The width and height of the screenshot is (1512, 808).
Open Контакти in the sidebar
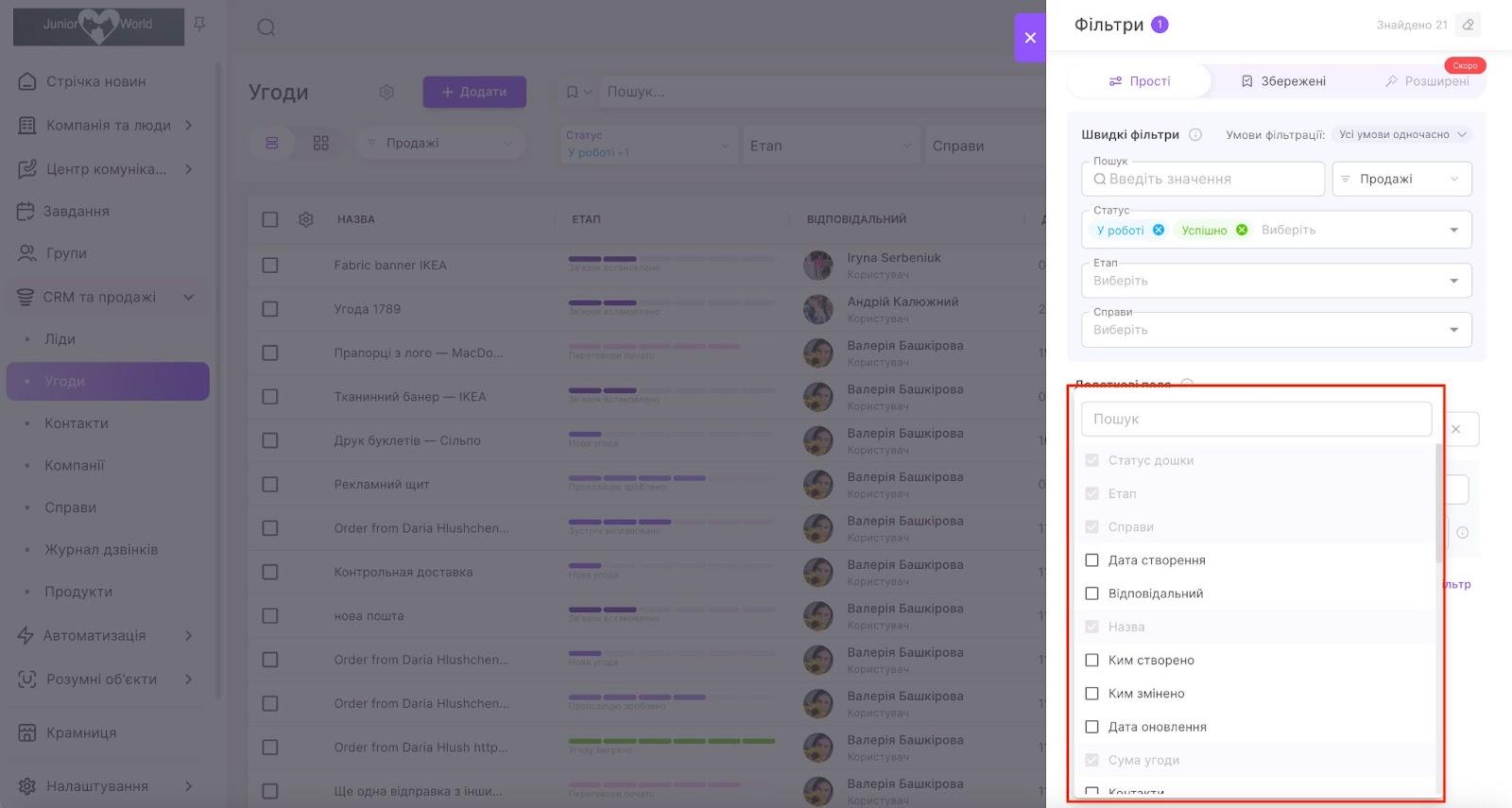[x=77, y=423]
